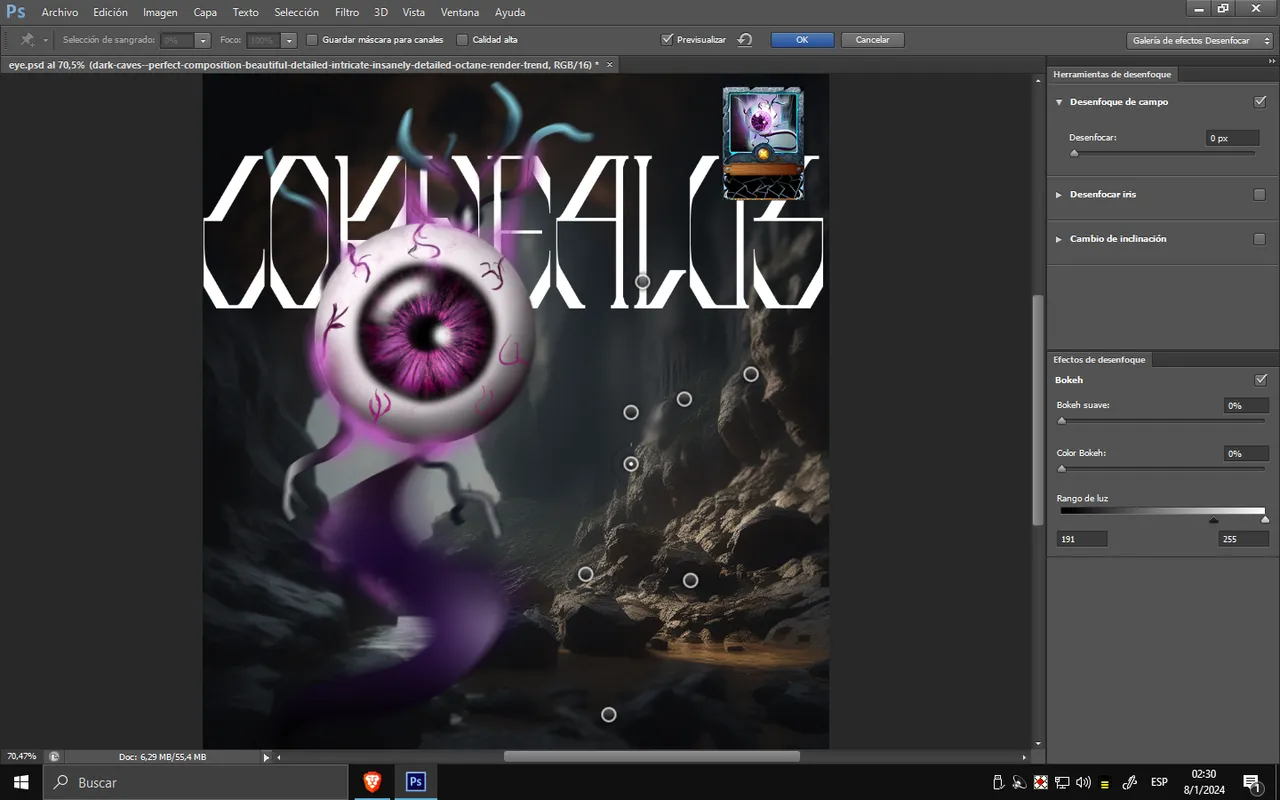Open the Edición menu
The height and width of the screenshot is (800, 1280).
[x=110, y=13]
